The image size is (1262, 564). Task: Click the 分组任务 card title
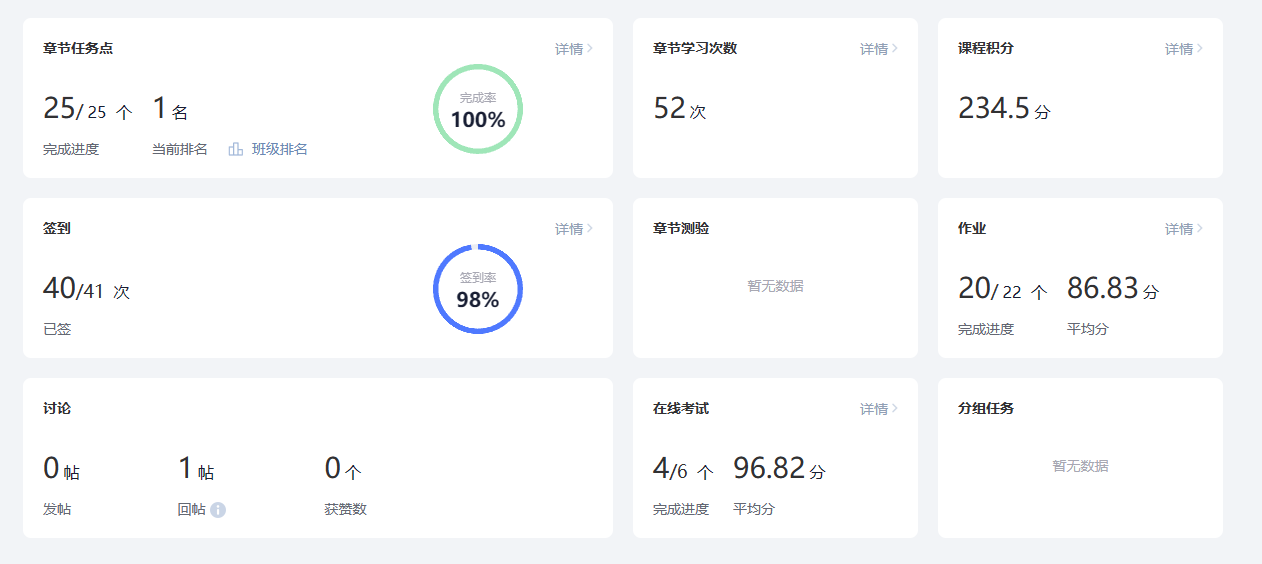click(x=986, y=408)
